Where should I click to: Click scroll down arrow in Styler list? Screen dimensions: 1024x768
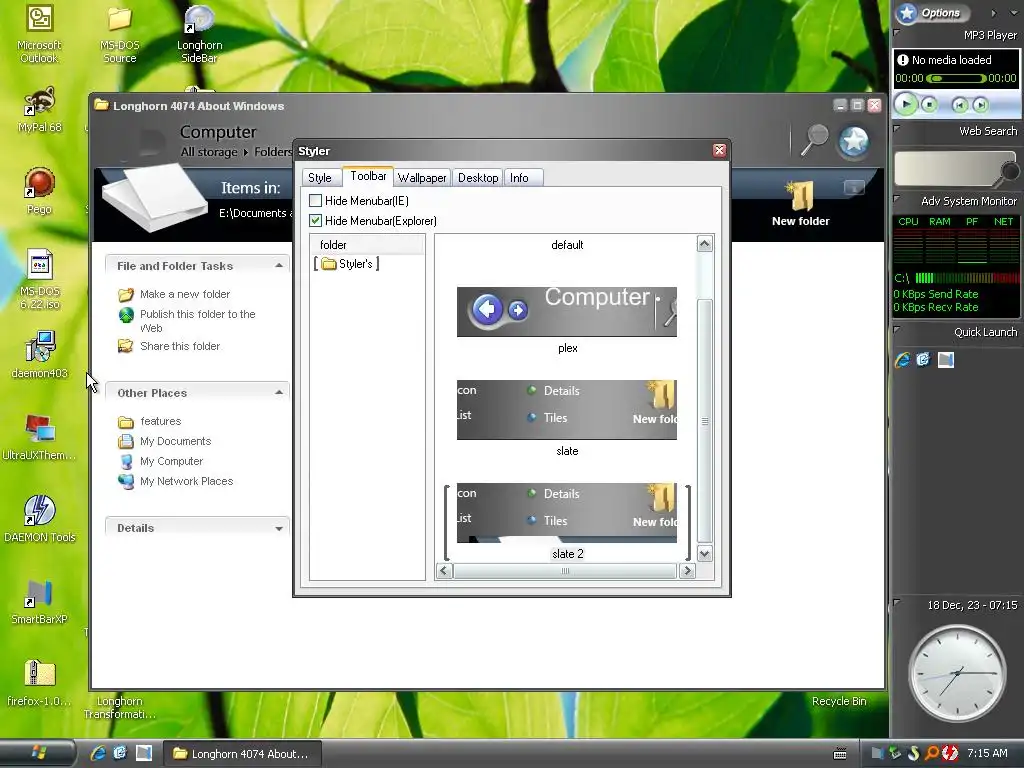click(x=705, y=554)
